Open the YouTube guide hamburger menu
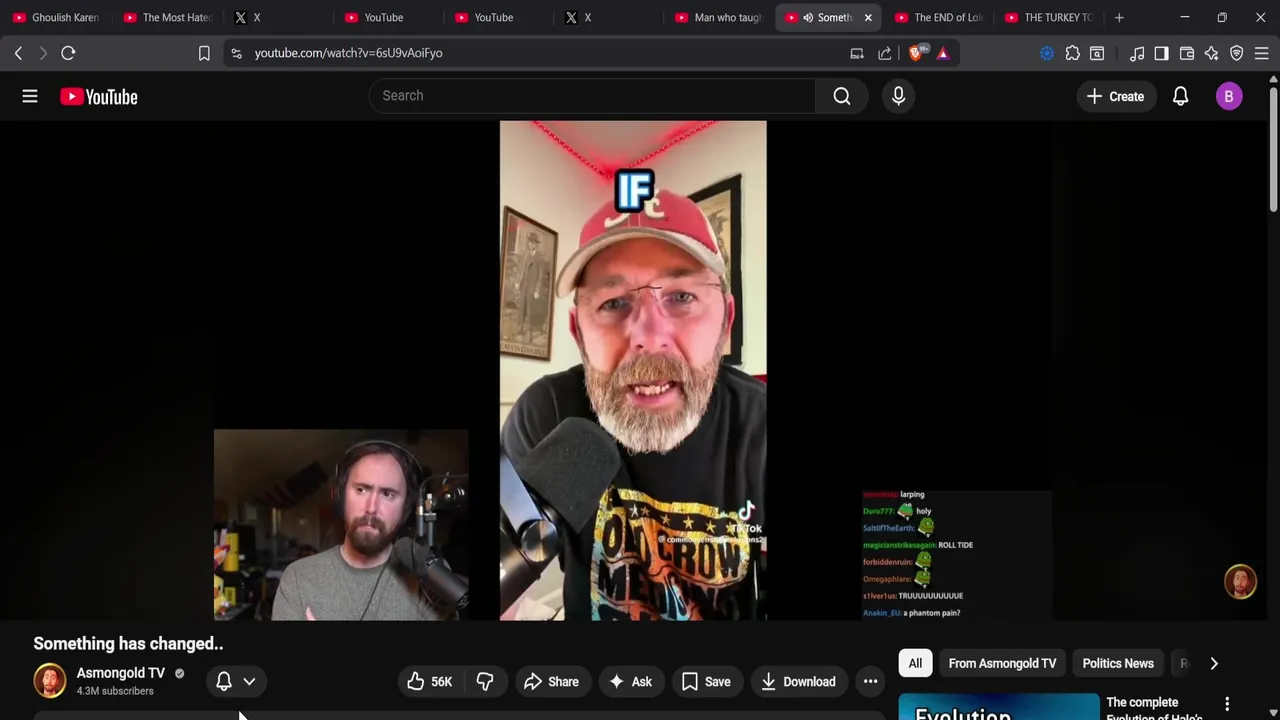 30,96
